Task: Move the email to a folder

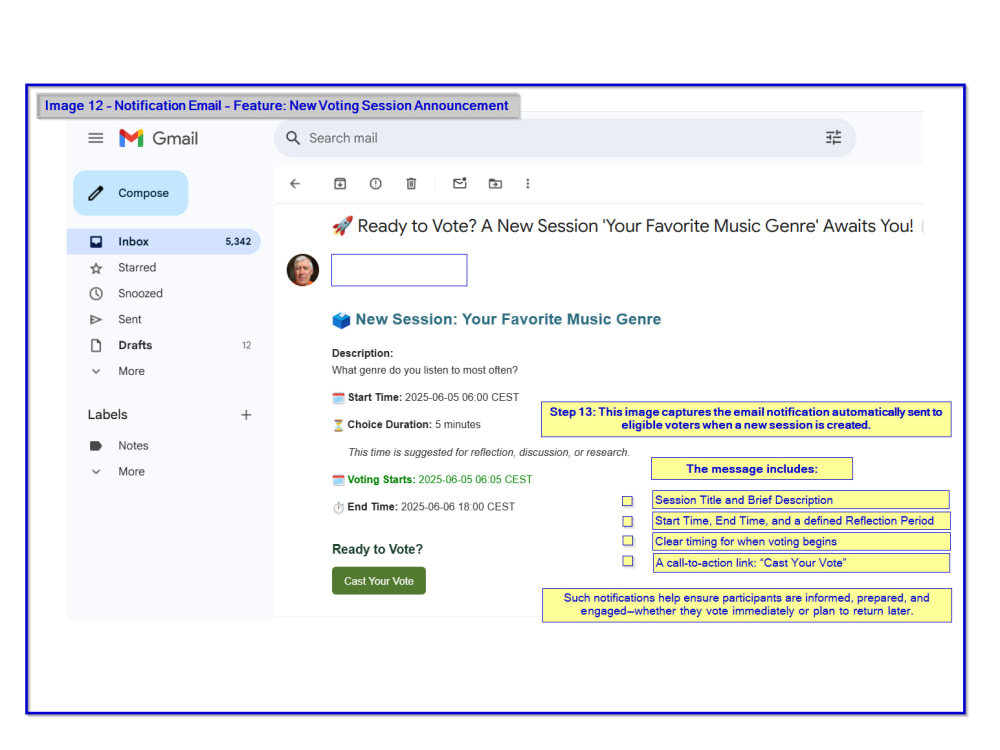Action: pos(496,184)
